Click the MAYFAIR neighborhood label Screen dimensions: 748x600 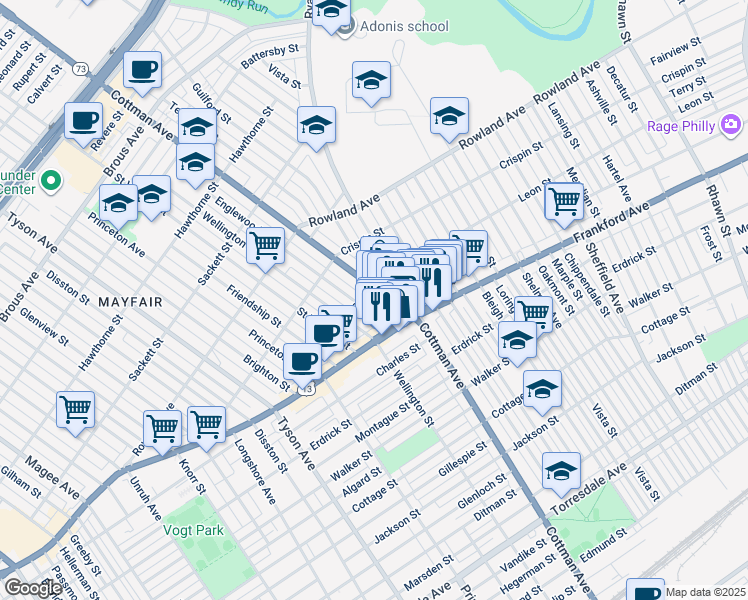(x=131, y=302)
